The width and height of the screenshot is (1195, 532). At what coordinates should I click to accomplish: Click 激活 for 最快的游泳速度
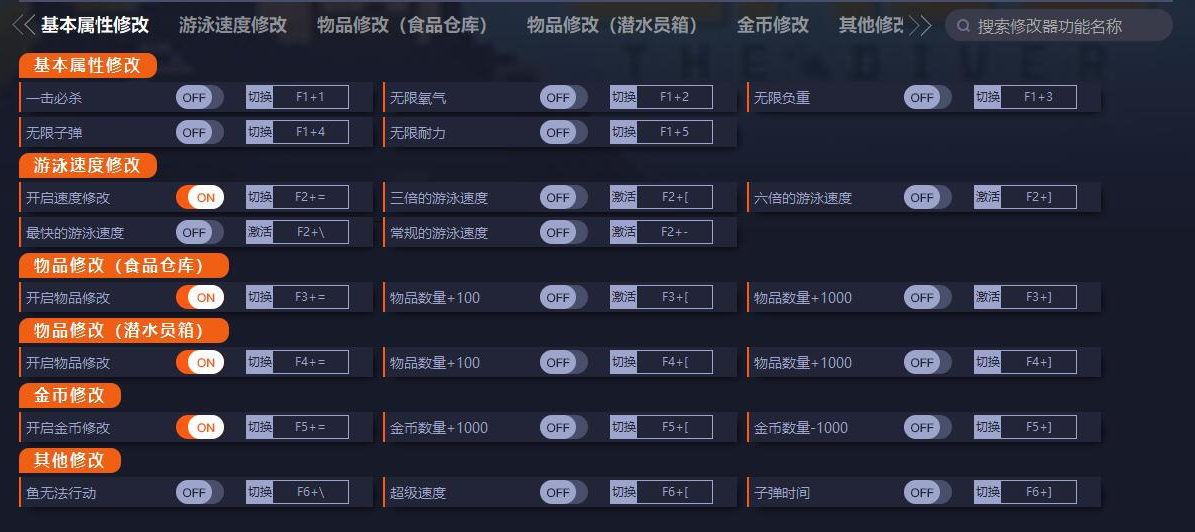259,232
